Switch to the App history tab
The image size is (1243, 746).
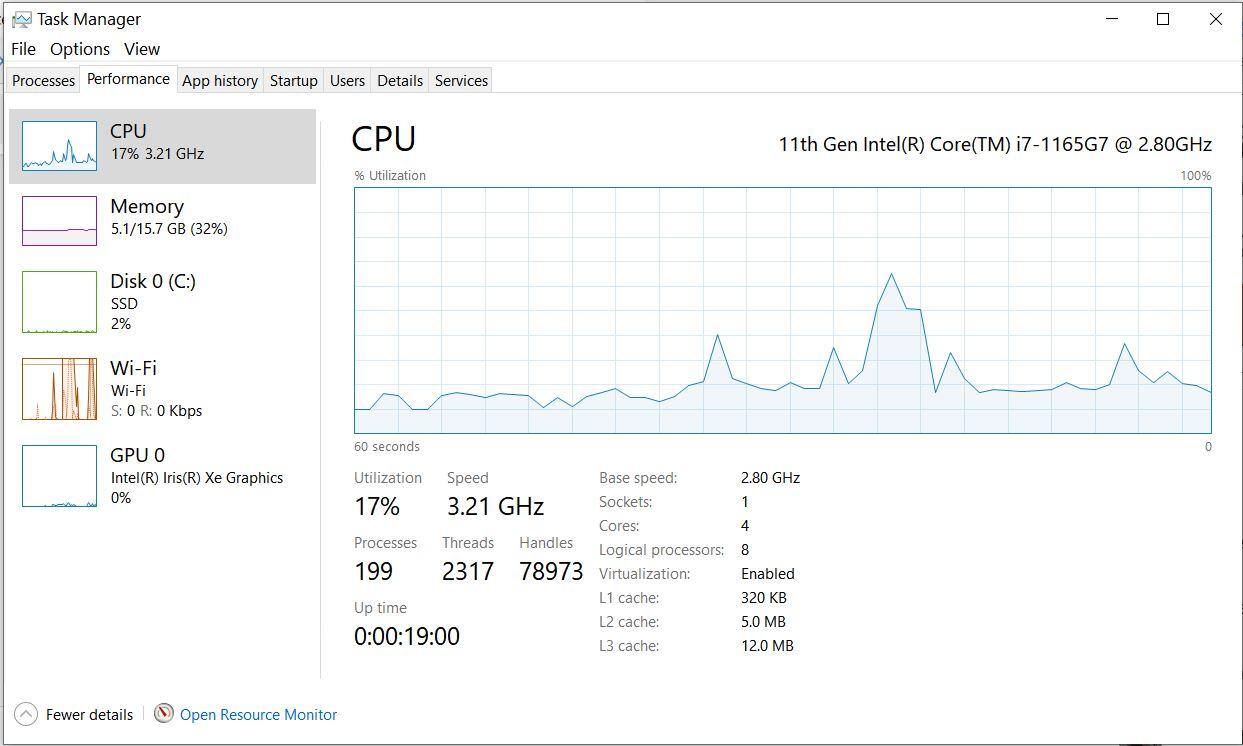pyautogui.click(x=220, y=81)
